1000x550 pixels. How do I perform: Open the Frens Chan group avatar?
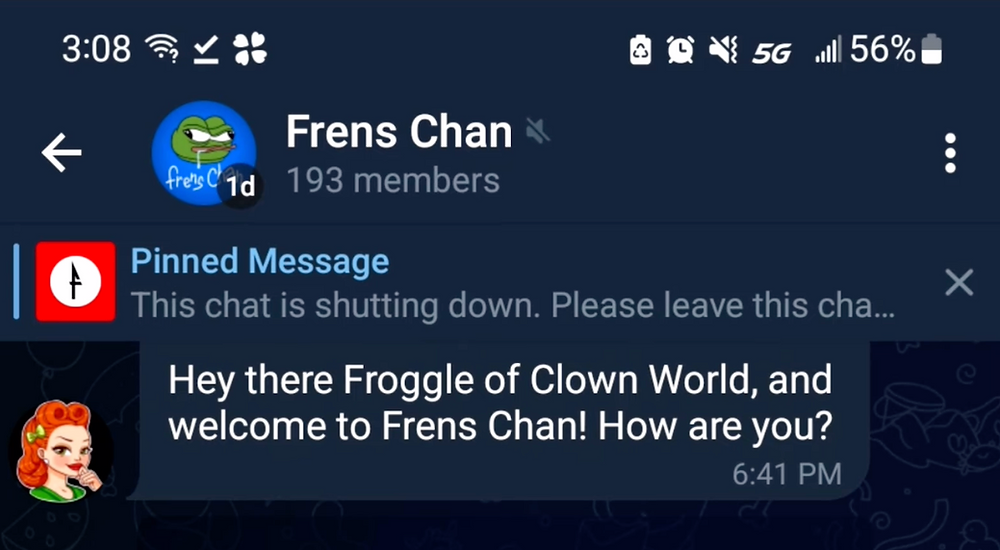[x=204, y=153]
